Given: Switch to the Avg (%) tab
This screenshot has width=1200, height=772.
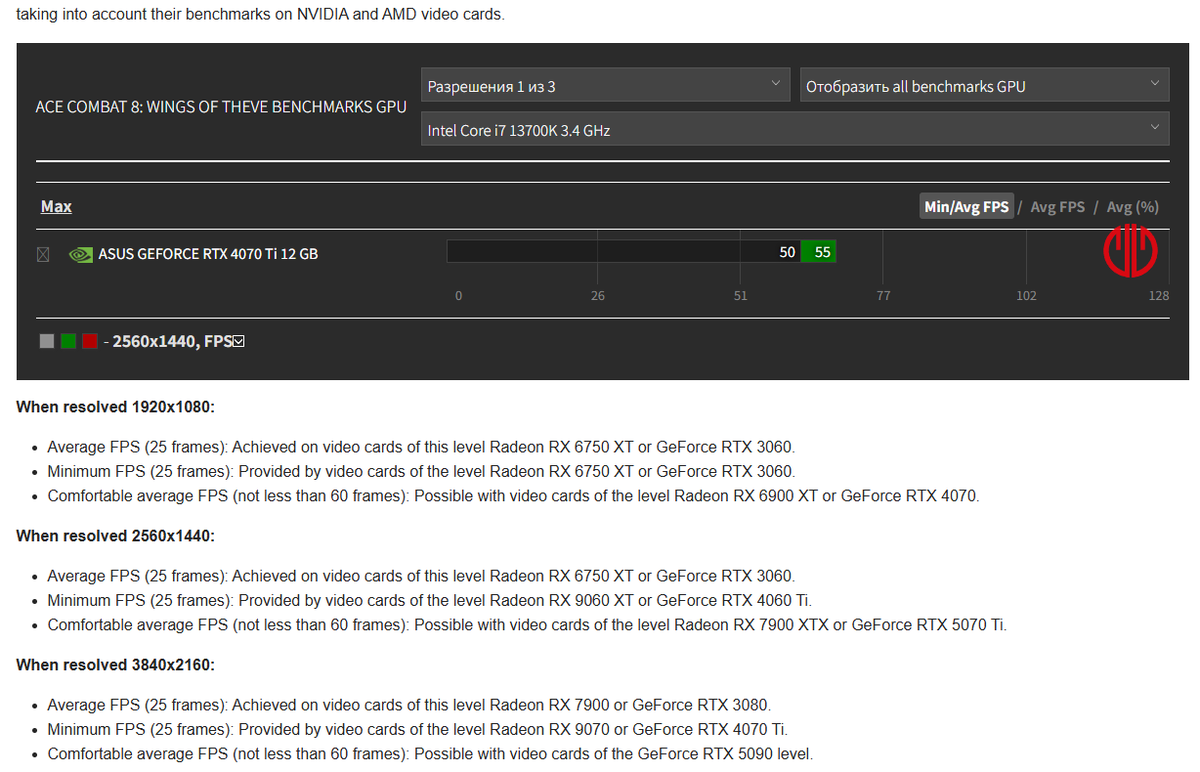Looking at the screenshot, I should coord(1132,206).
